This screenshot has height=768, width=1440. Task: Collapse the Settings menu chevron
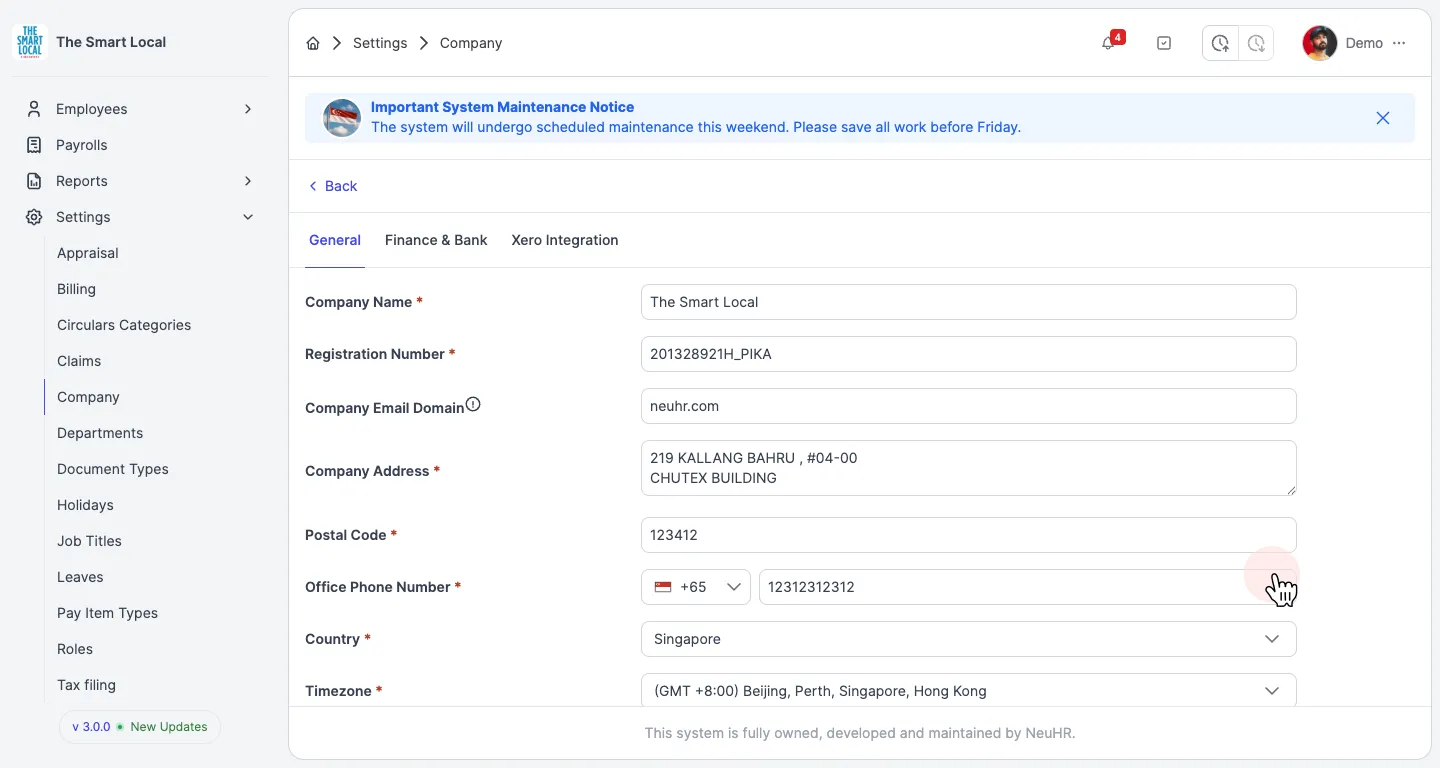coord(248,217)
